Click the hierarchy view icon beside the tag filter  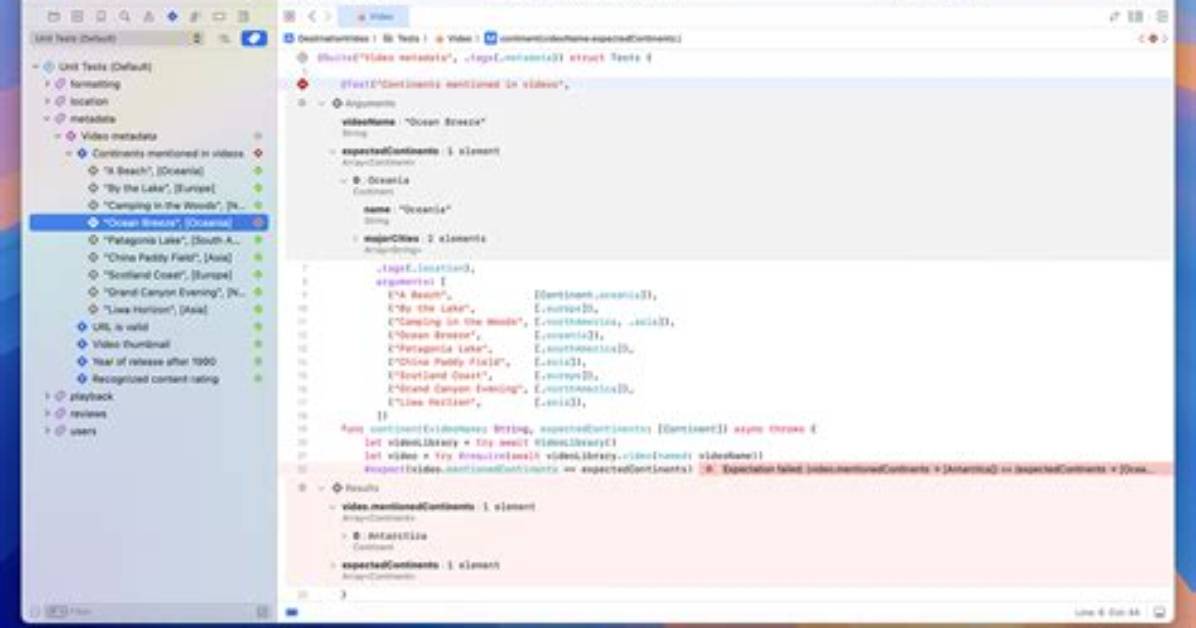tap(224, 38)
